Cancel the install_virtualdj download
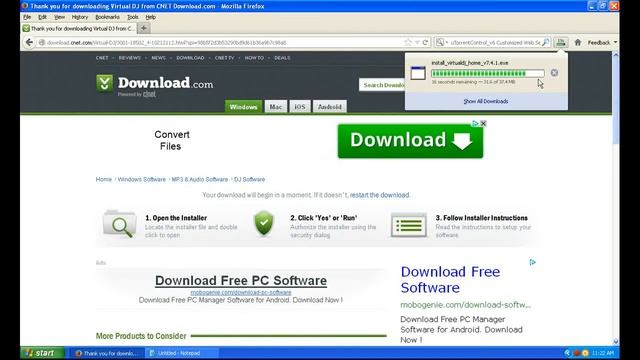This screenshot has width=640, height=360. (x=554, y=73)
